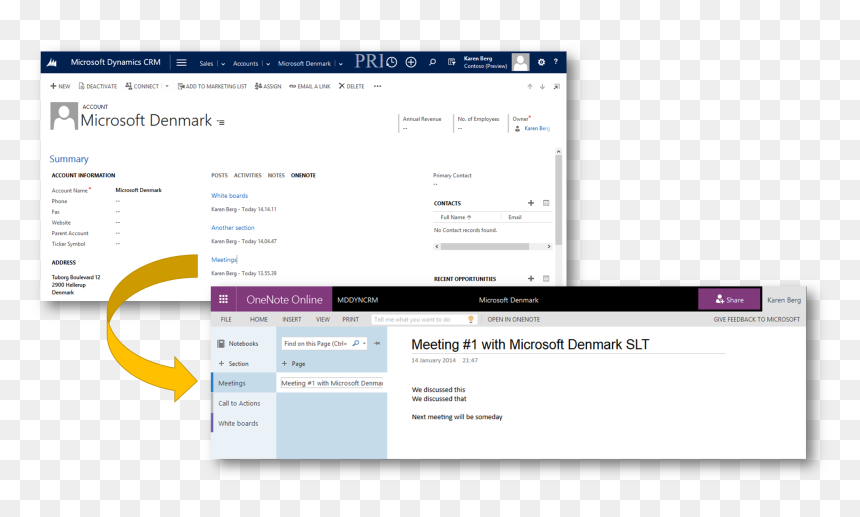Viewport: 860px width, 517px height.
Task: Open the White boards link in CRM
Action: [x=229, y=196]
